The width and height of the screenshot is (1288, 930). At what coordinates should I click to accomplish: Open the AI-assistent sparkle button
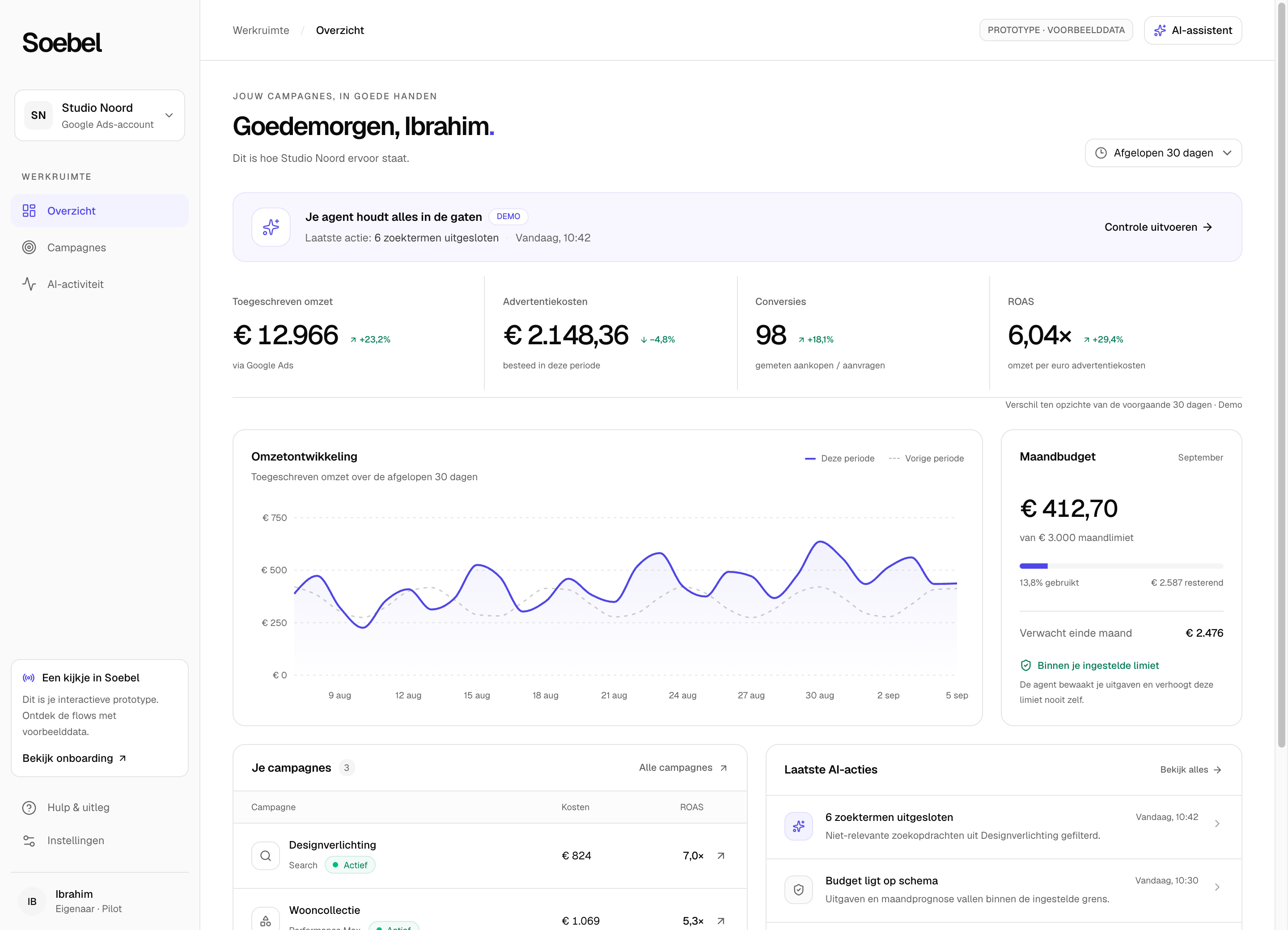tap(1193, 30)
